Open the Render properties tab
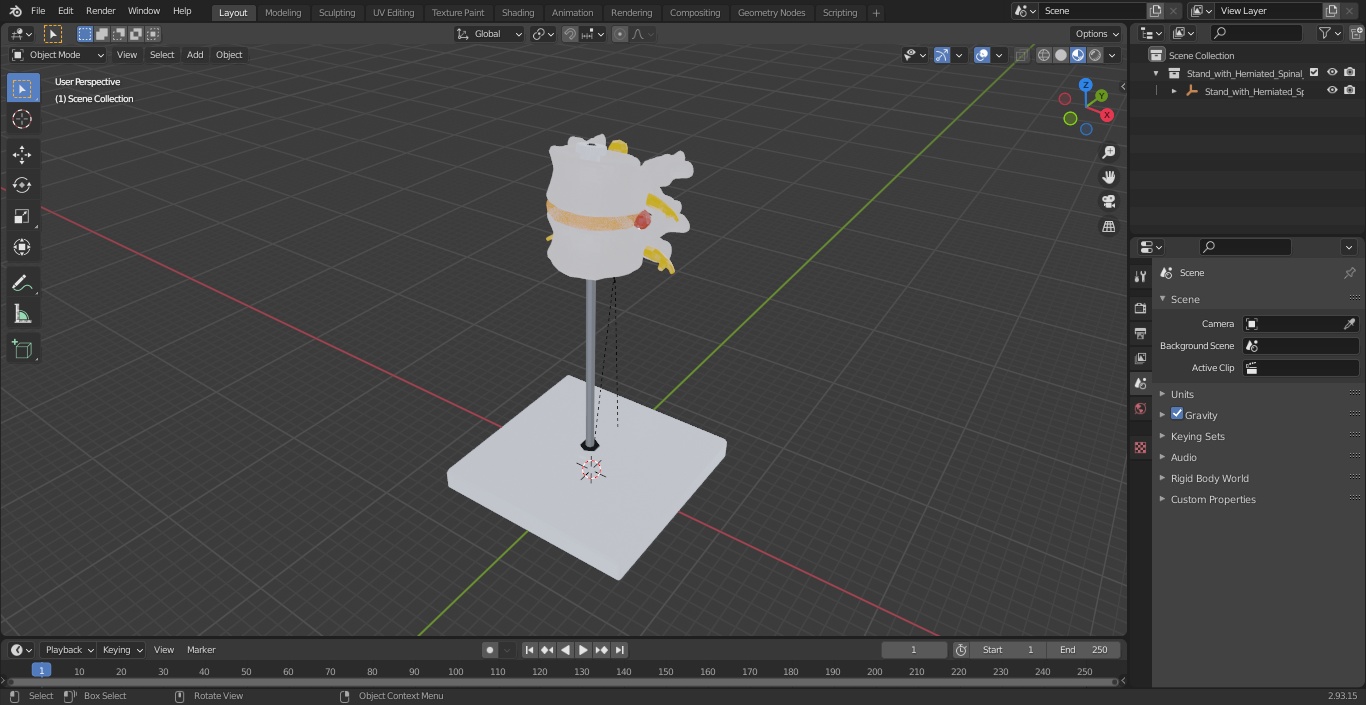Image resolution: width=1366 pixels, height=705 pixels. click(1140, 308)
